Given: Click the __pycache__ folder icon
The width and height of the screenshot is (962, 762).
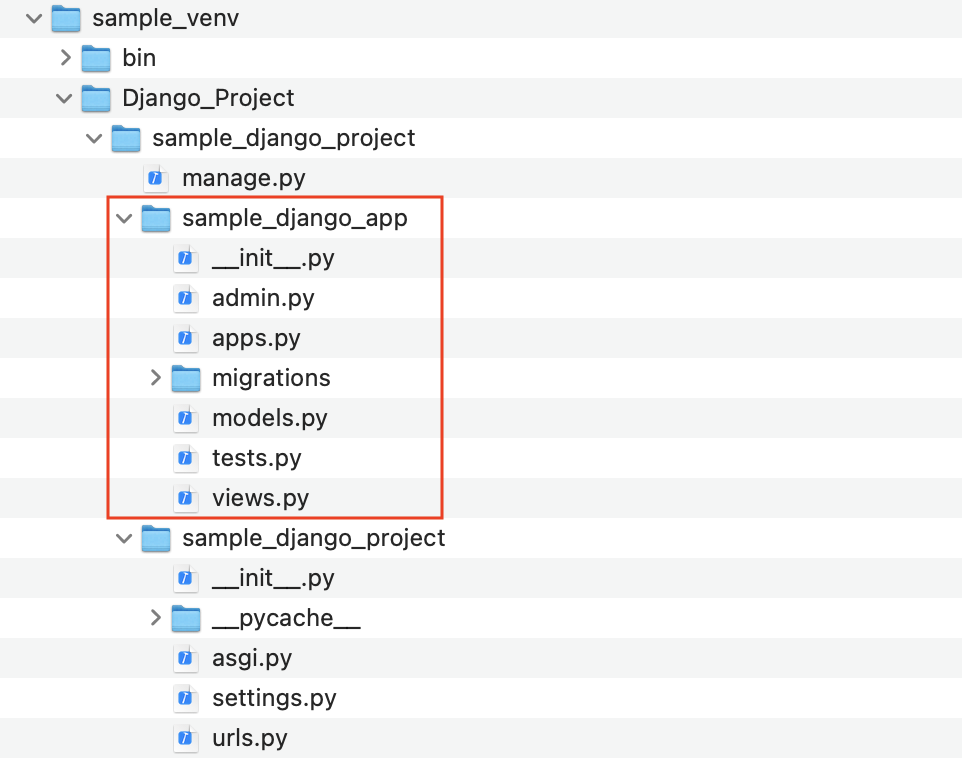Looking at the screenshot, I should click(x=186, y=618).
